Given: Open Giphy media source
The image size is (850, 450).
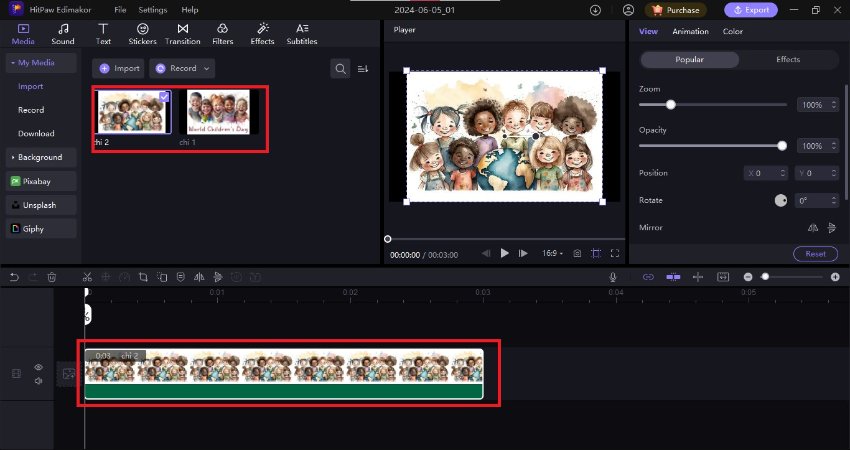Looking at the screenshot, I should [x=41, y=229].
